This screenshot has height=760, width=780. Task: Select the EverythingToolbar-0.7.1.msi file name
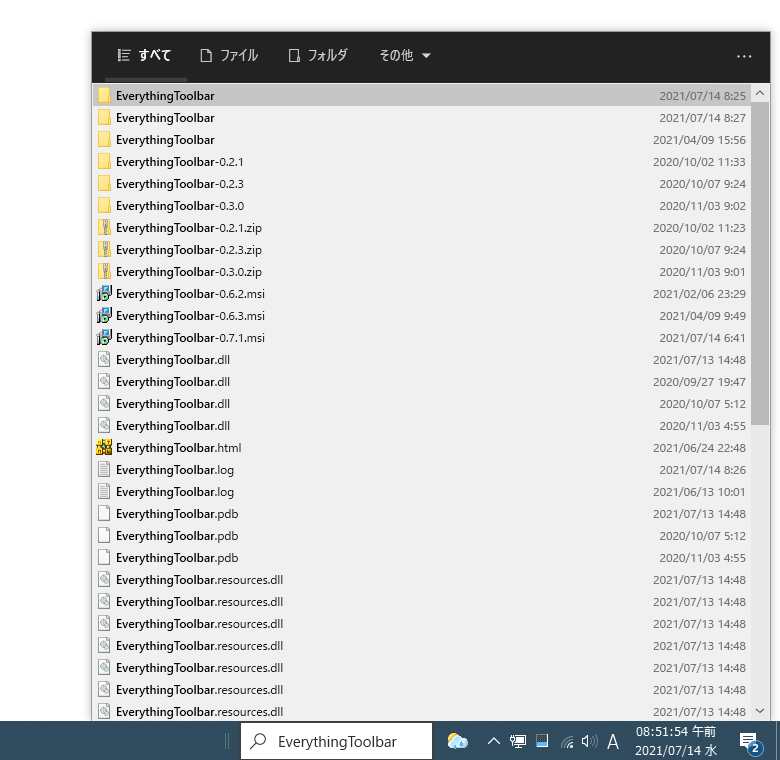(190, 338)
